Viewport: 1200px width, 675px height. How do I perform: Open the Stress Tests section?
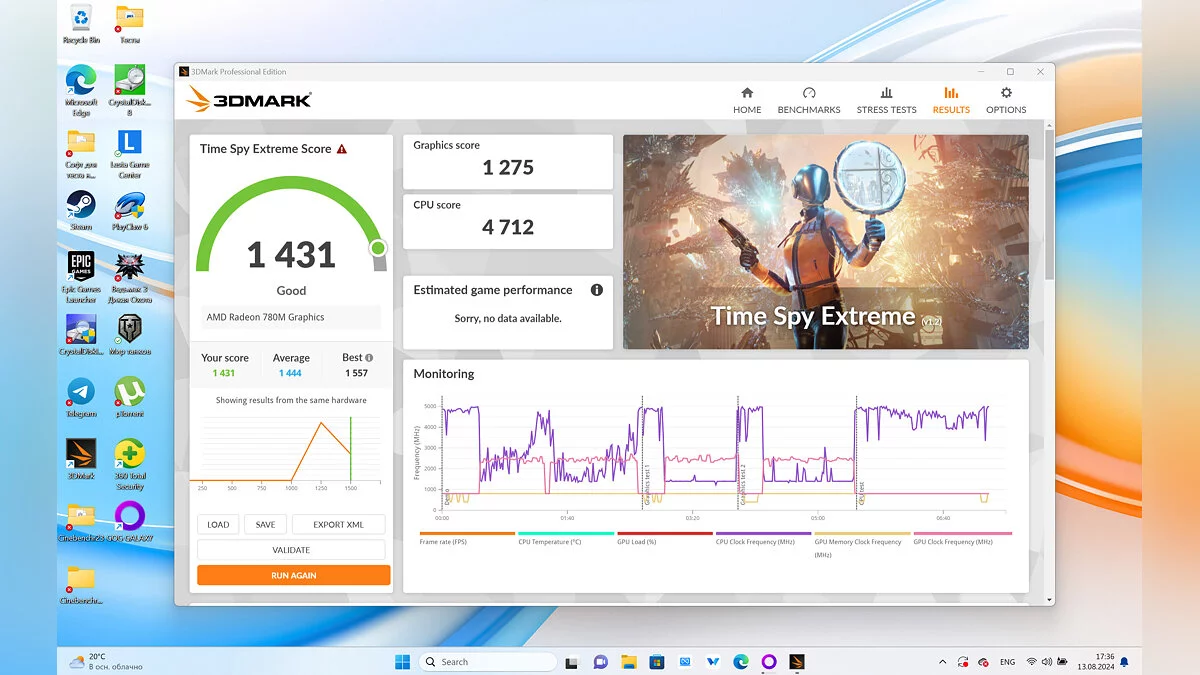(x=886, y=100)
